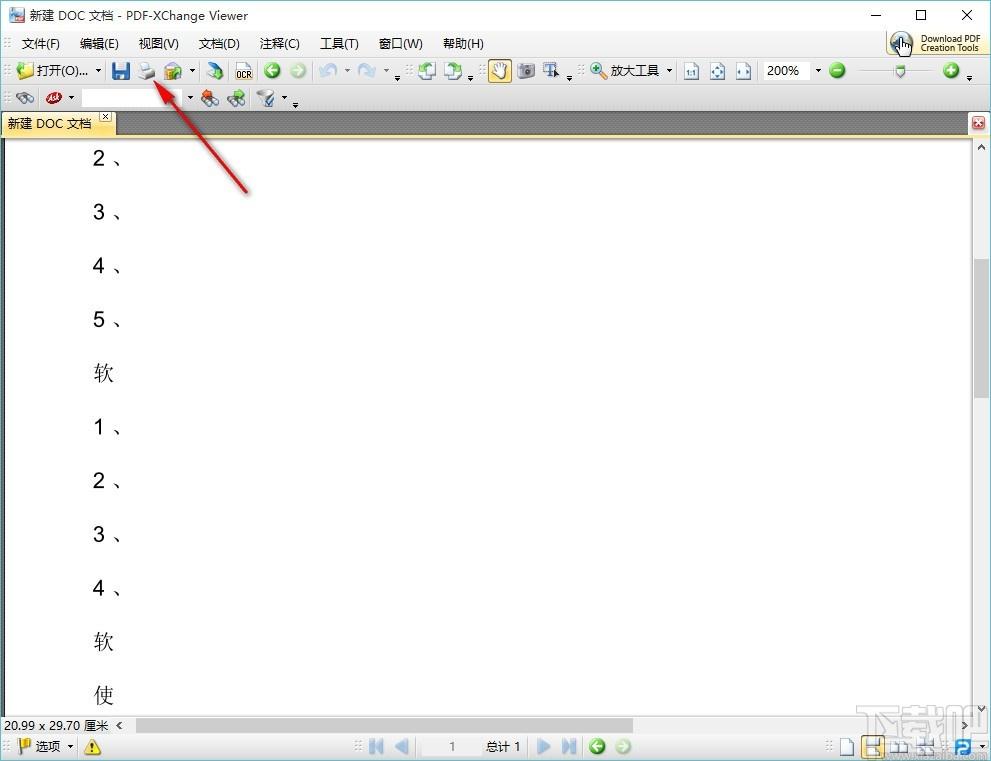The height and width of the screenshot is (761, 991).
Task: Expand the email icon dropdown arrow
Action: tap(192, 71)
